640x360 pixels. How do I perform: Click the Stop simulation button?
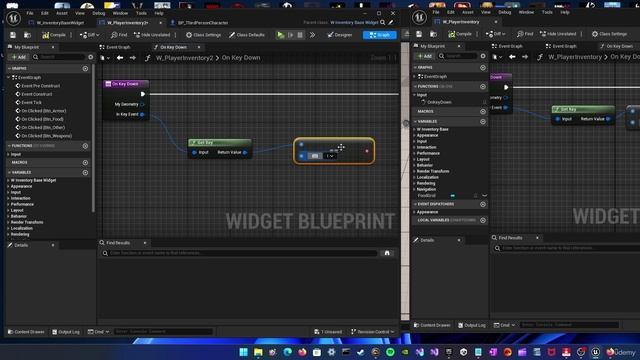pos(300,35)
